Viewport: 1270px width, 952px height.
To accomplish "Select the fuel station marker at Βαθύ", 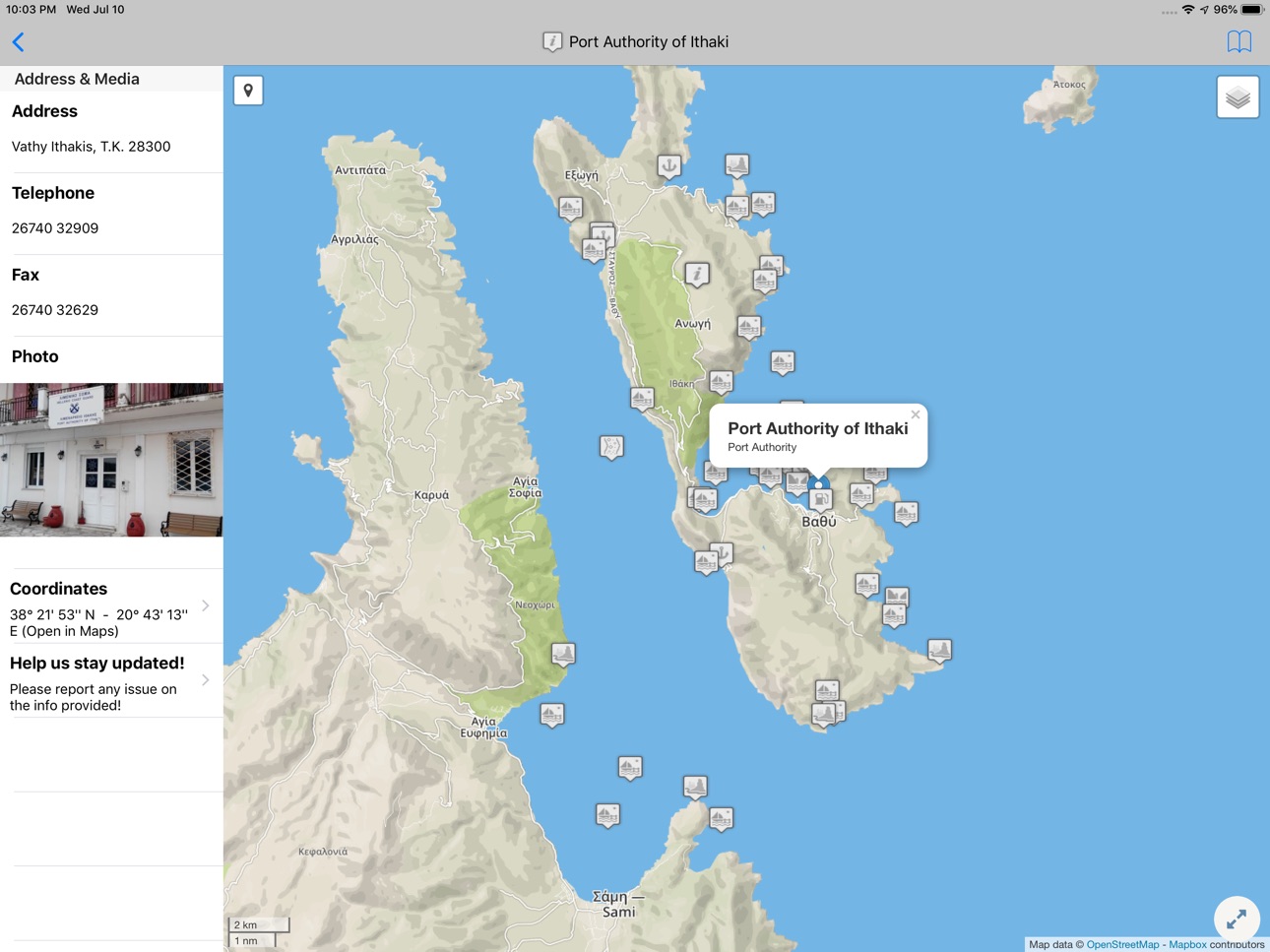I will 820,500.
